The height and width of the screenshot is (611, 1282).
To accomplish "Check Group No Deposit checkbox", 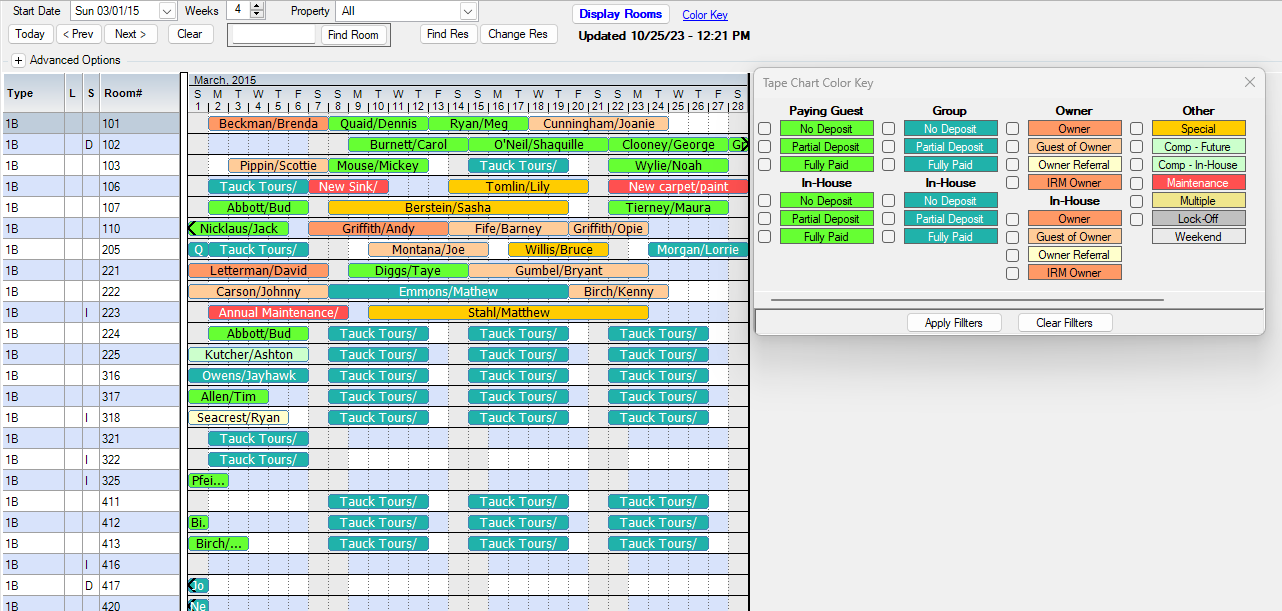I will 888,129.
